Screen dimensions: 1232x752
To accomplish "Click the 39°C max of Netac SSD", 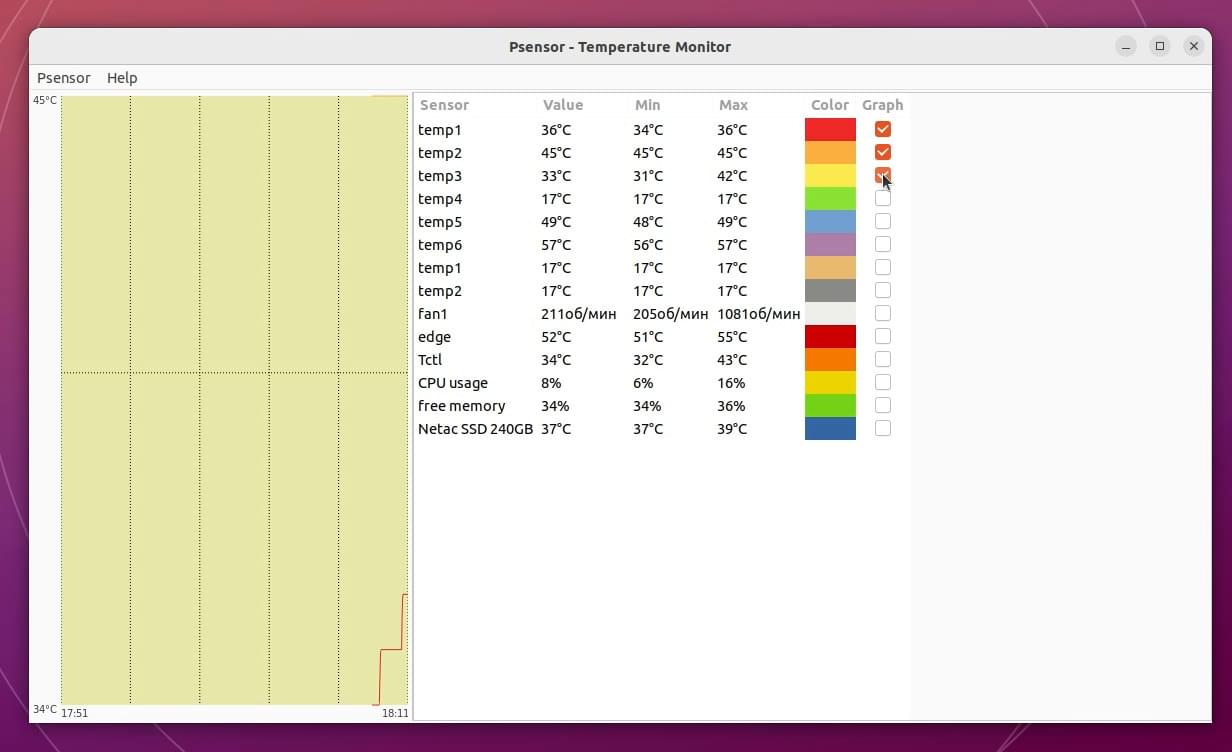I will click(x=732, y=429).
